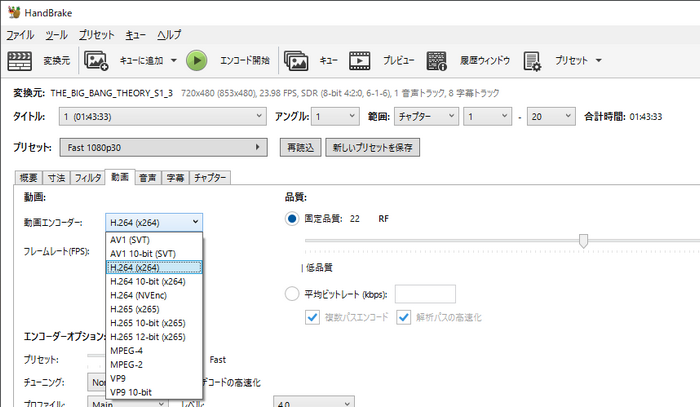Switch to the 音声 tab
The height and width of the screenshot is (407, 700).
coord(148,178)
